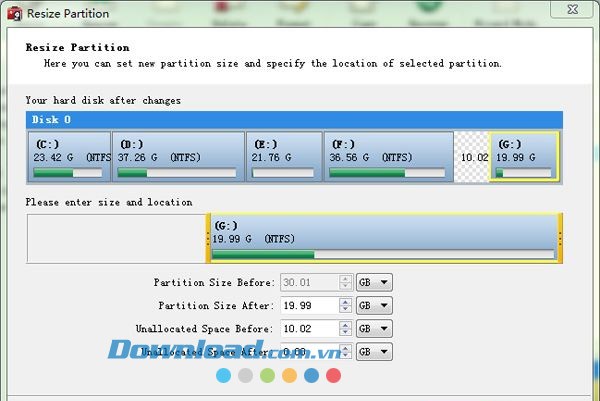Open the Partition Size After GB unit dropdown

374,305
